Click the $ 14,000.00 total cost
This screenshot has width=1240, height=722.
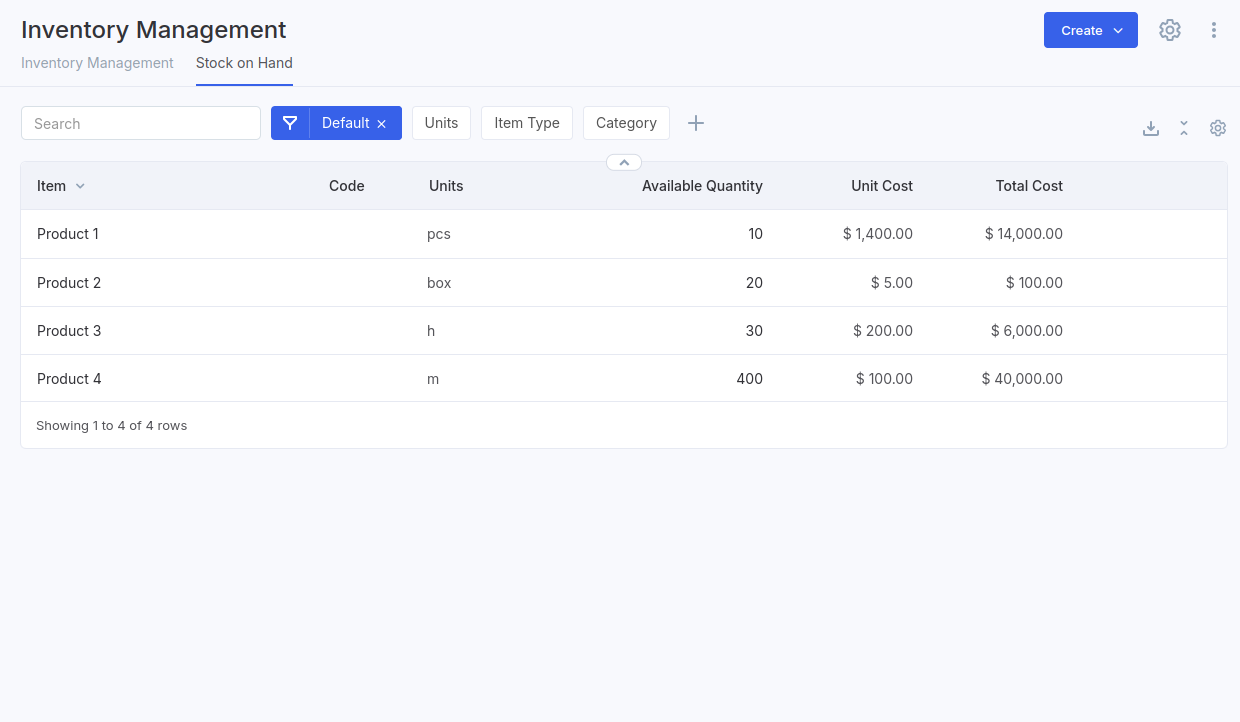point(1024,234)
